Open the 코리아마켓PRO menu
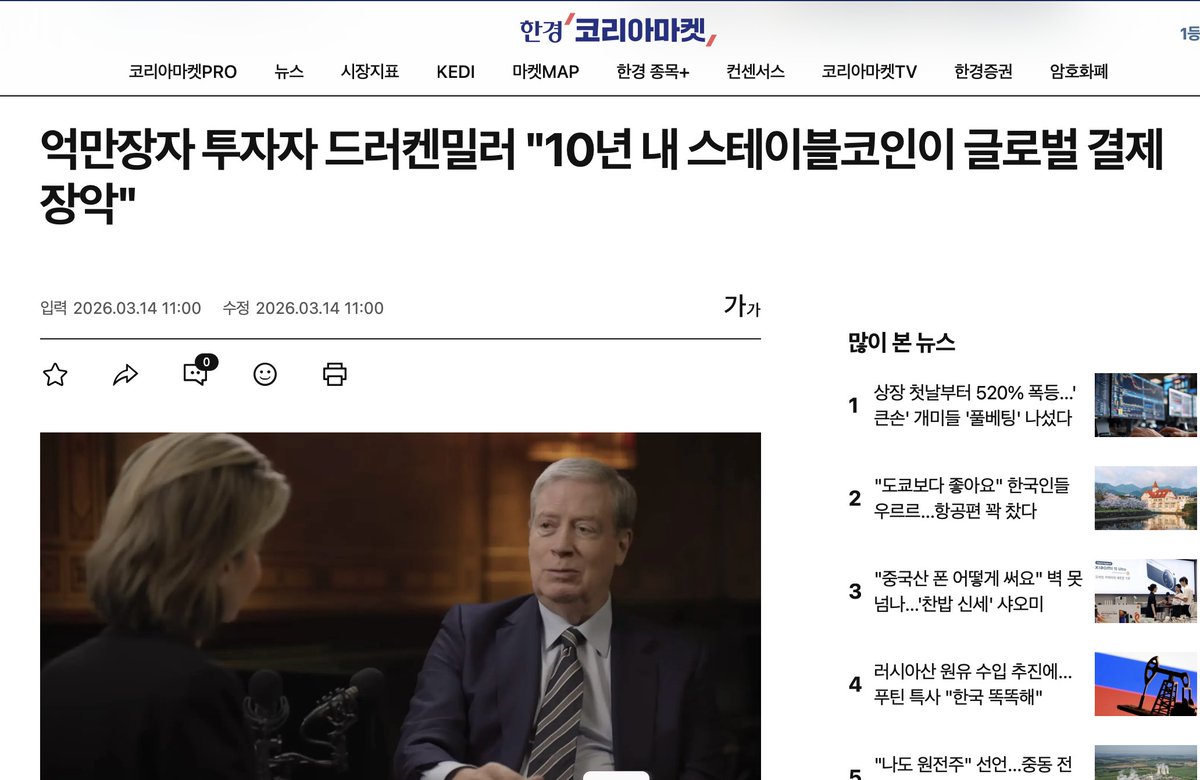The width and height of the screenshot is (1200, 780). click(183, 72)
